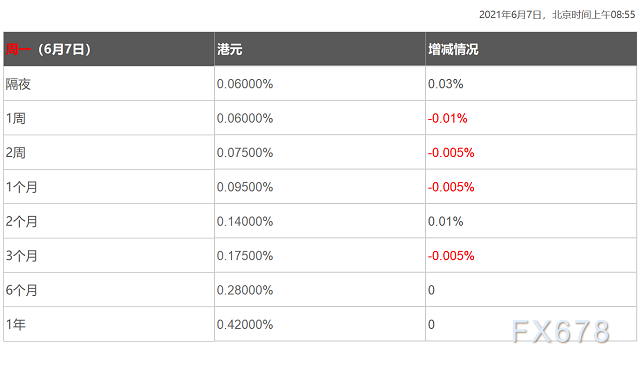The image size is (640, 367).
Task: Click the FX678 watermark logo
Action: 561,331
